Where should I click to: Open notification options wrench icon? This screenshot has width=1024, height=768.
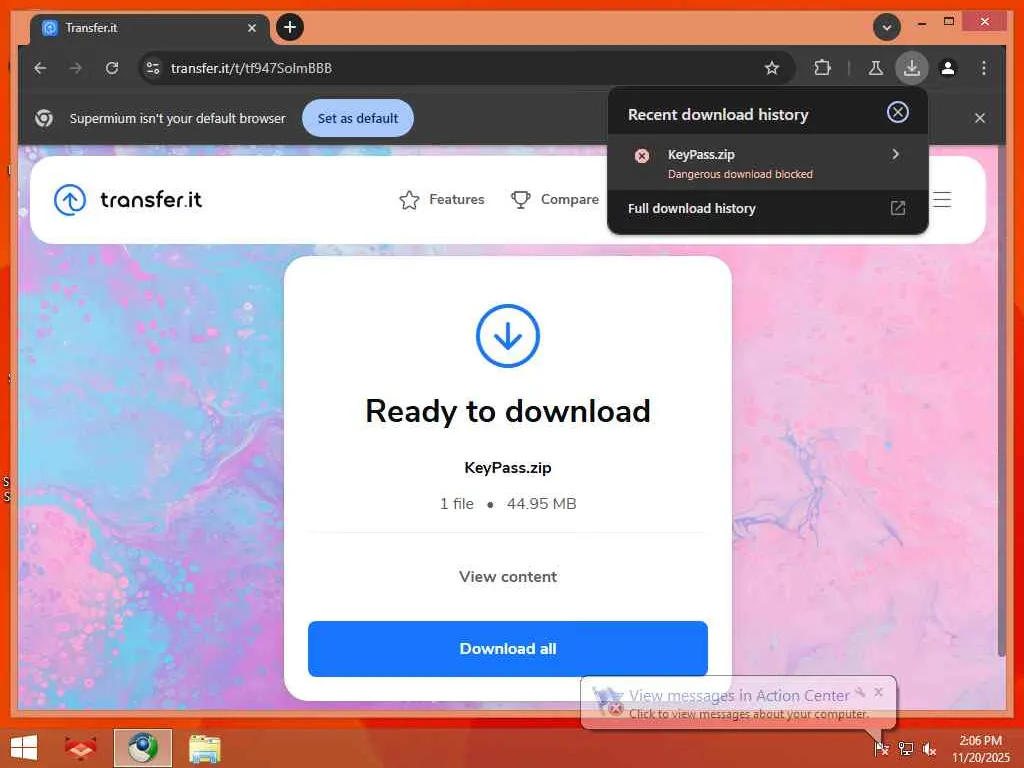coord(860,692)
